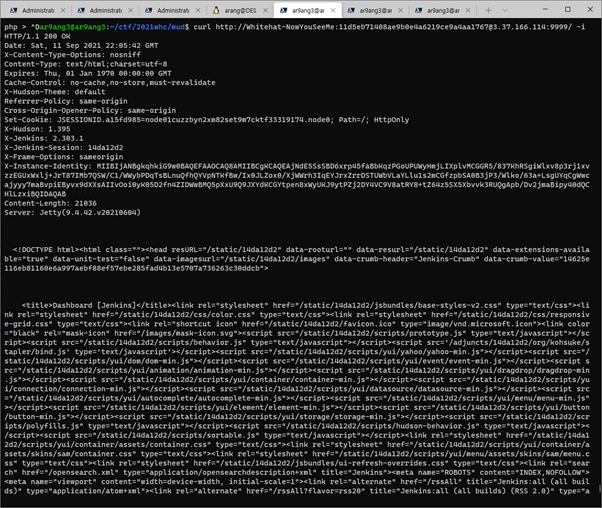Close the third Administrator tab
The width and height of the screenshot is (602, 508).
pos(198,10)
